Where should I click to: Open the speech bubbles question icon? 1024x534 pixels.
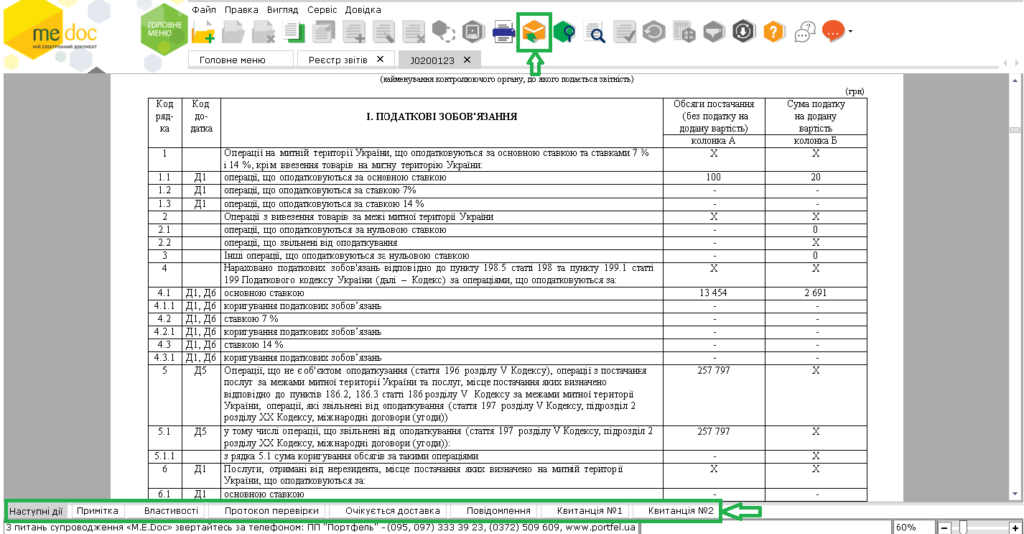pyautogui.click(x=805, y=33)
